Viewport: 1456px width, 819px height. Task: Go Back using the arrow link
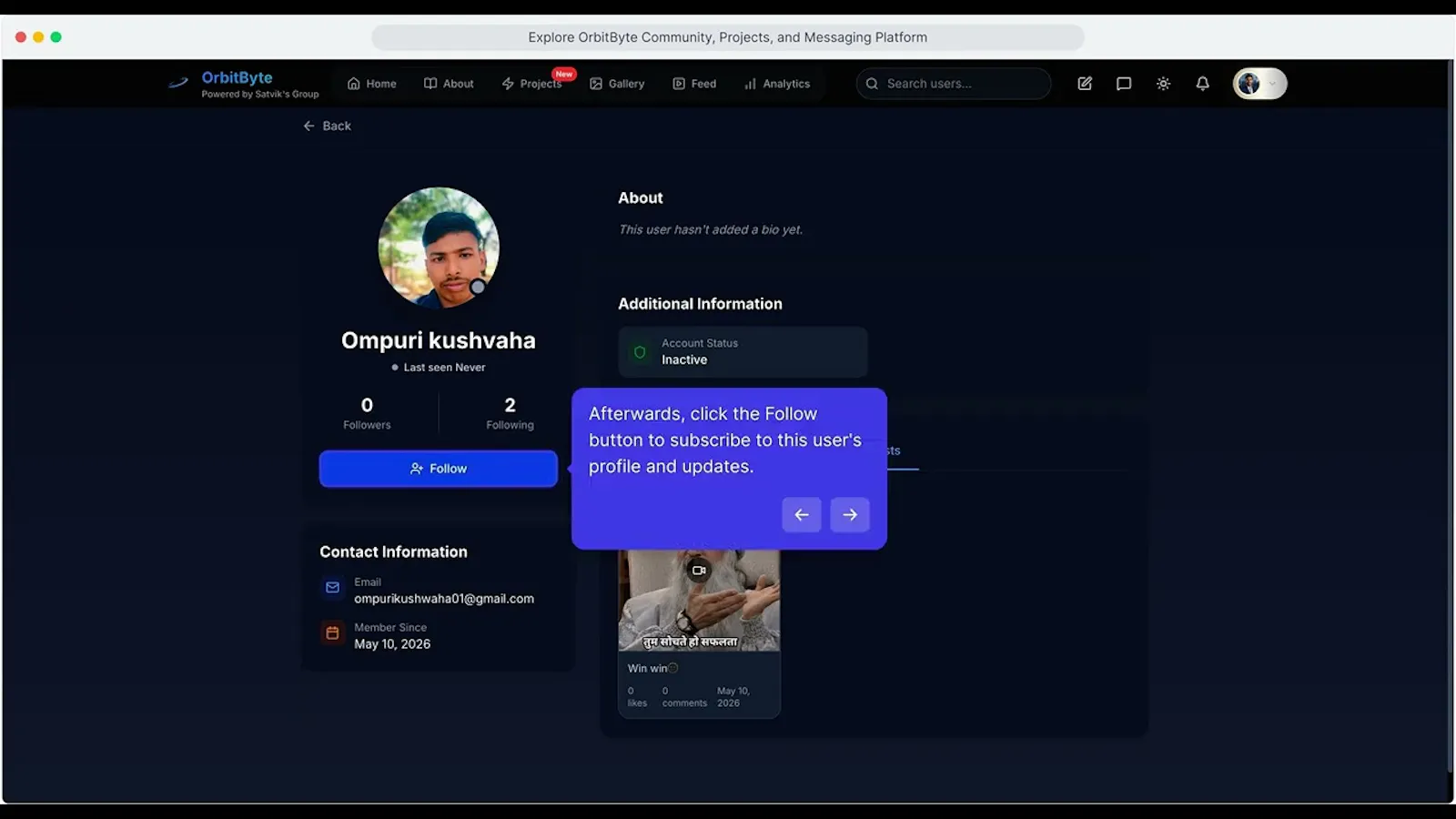tap(327, 126)
